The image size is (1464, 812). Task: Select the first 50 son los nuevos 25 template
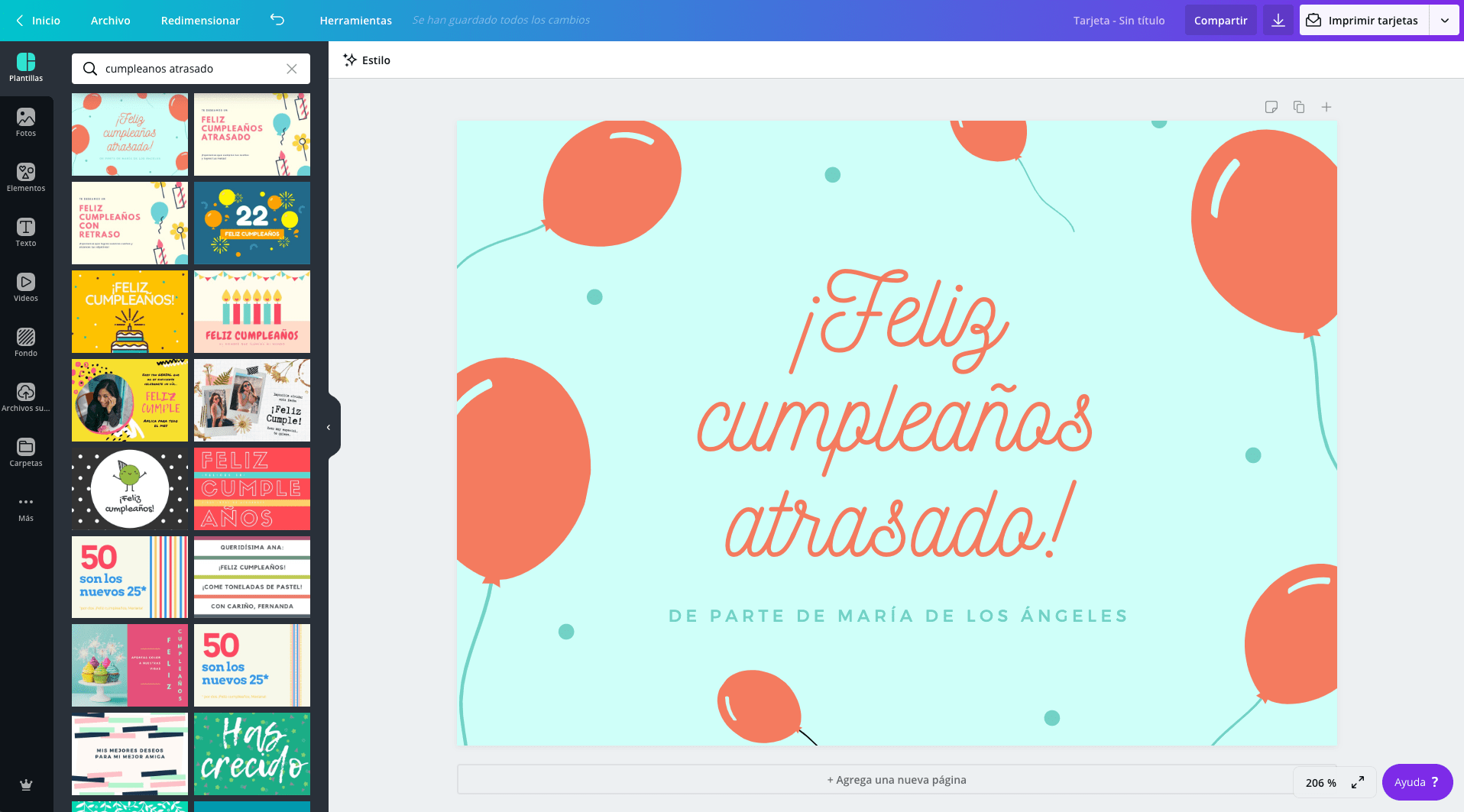coord(130,577)
